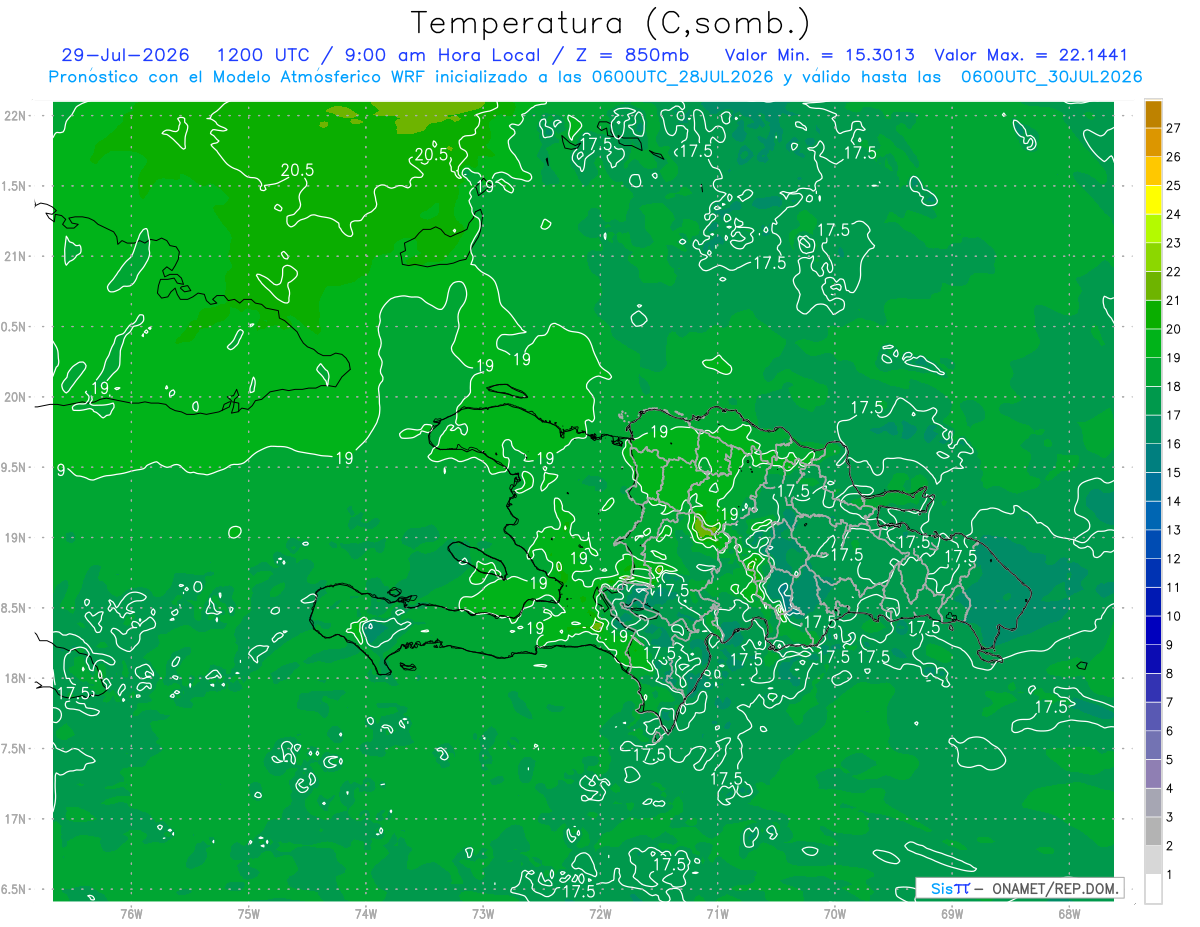Click the '73W' longitude axis label
Viewport: 1200px width, 927px height.
tap(483, 913)
